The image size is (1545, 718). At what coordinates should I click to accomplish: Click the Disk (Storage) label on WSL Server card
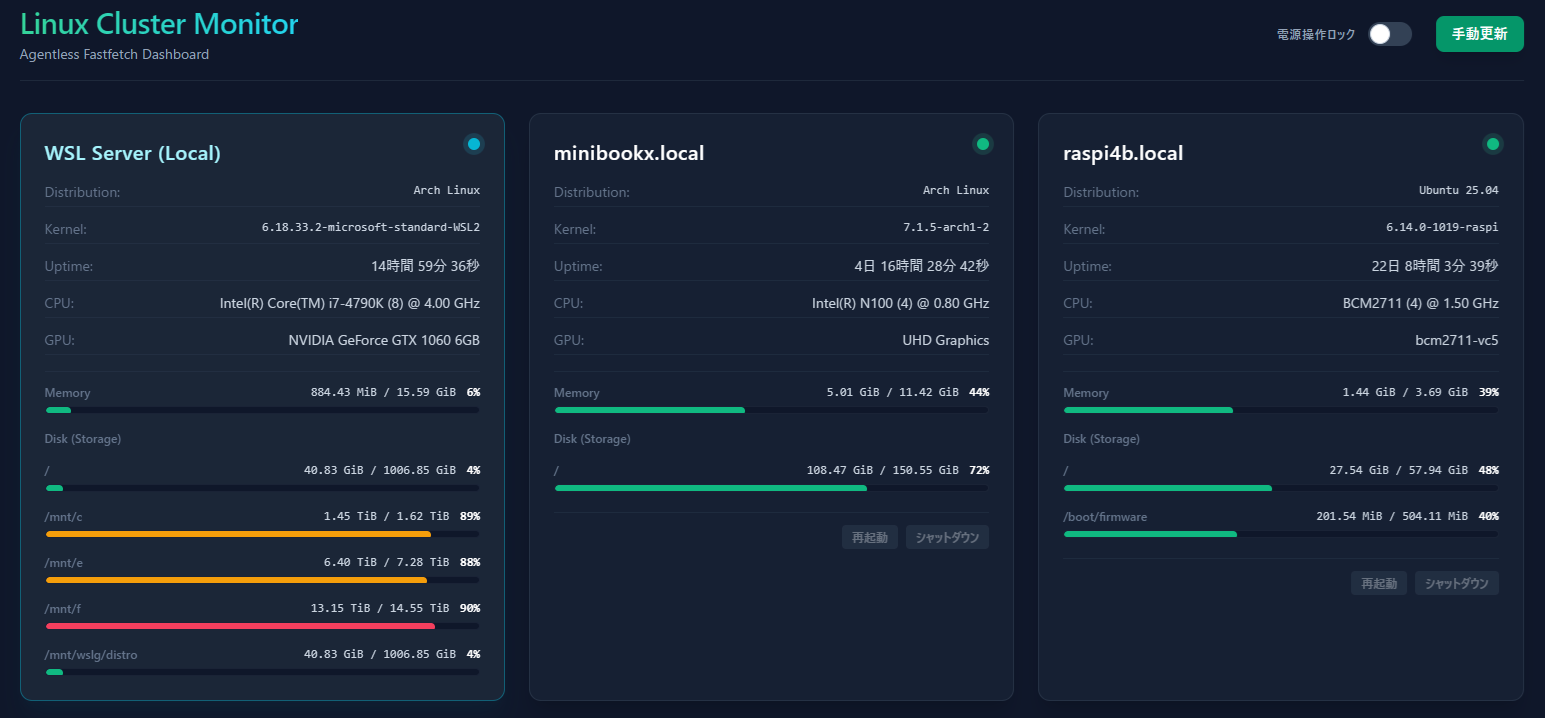[x=83, y=439]
